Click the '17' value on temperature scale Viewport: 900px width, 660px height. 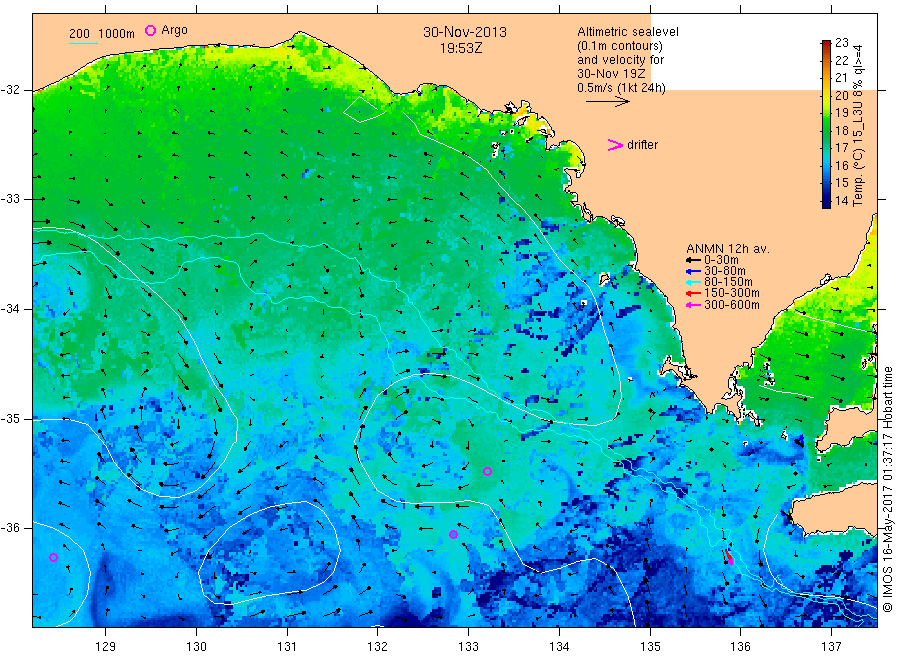[x=841, y=148]
